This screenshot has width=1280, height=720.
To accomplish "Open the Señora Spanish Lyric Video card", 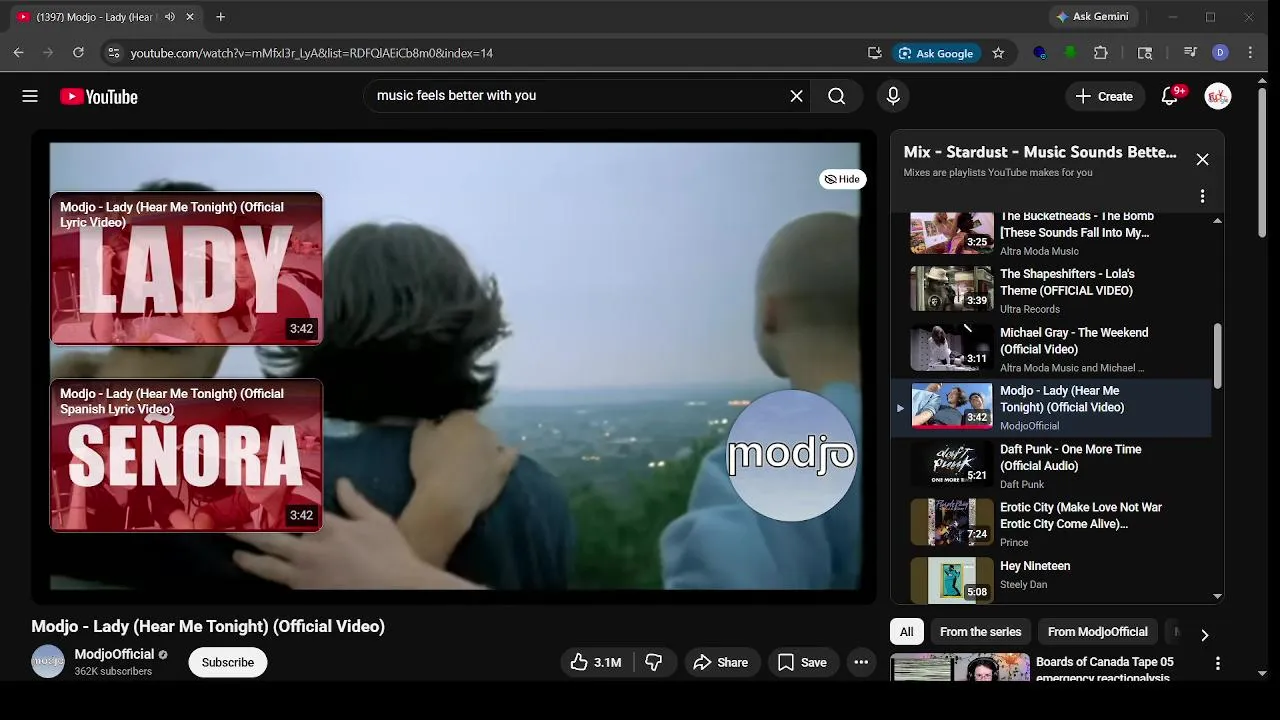I will (186, 455).
